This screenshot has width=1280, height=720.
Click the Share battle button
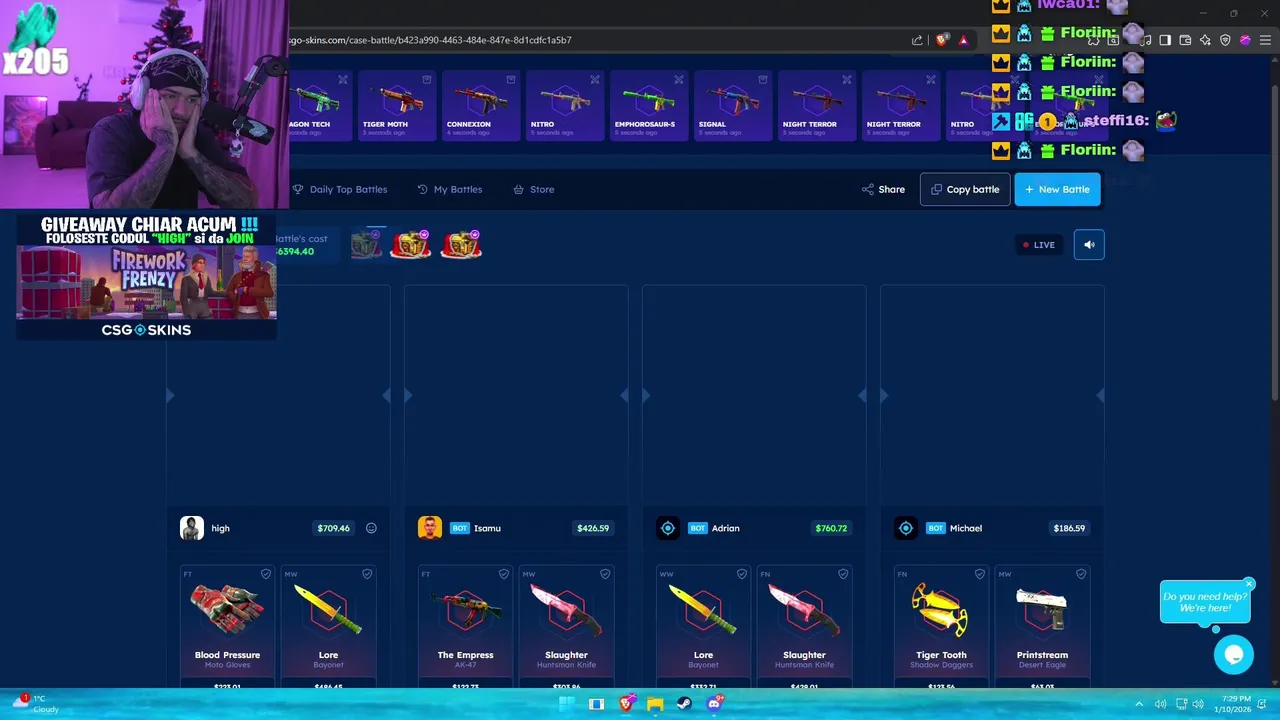click(883, 189)
